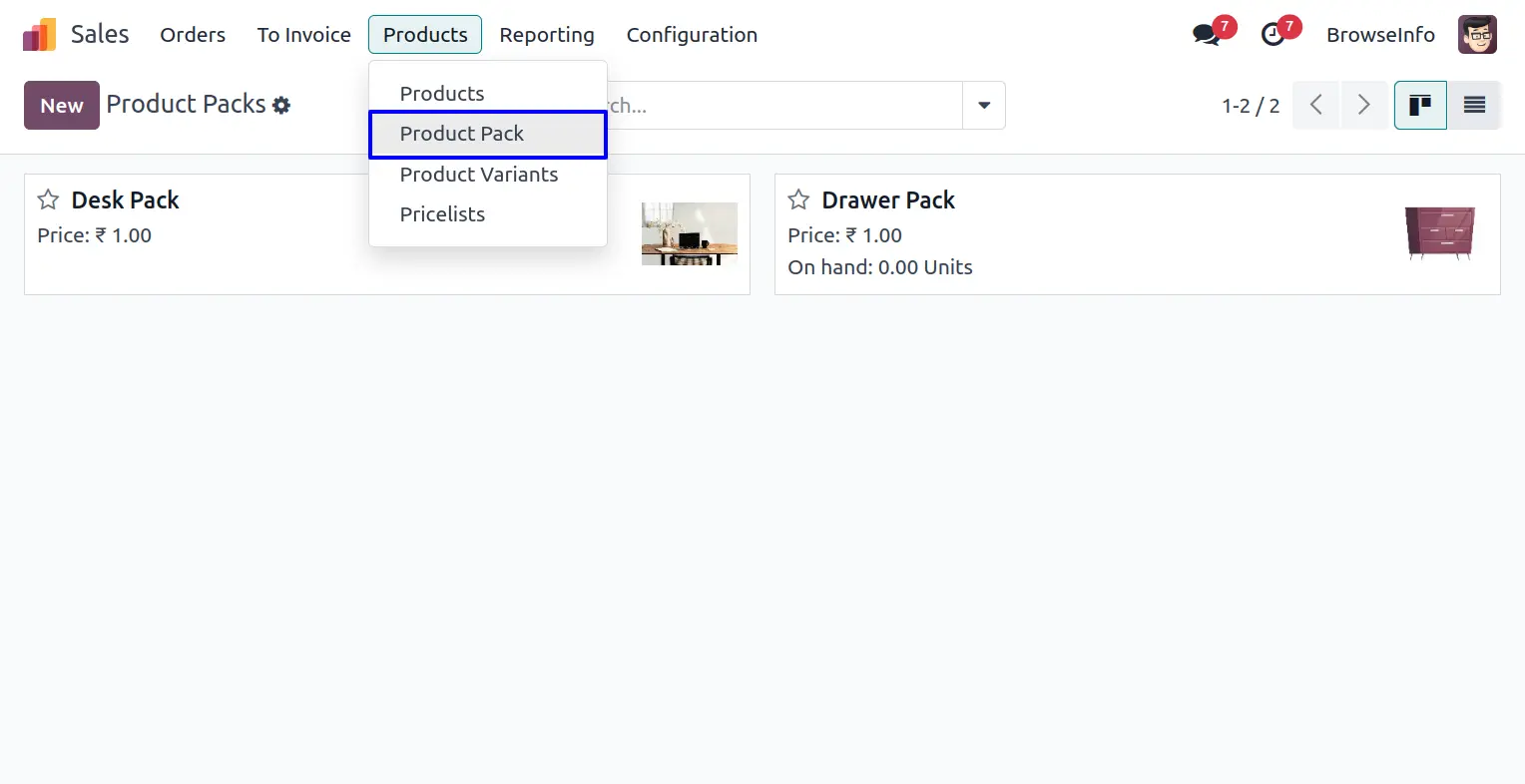
Task: Switch to list view
Action: point(1474,105)
